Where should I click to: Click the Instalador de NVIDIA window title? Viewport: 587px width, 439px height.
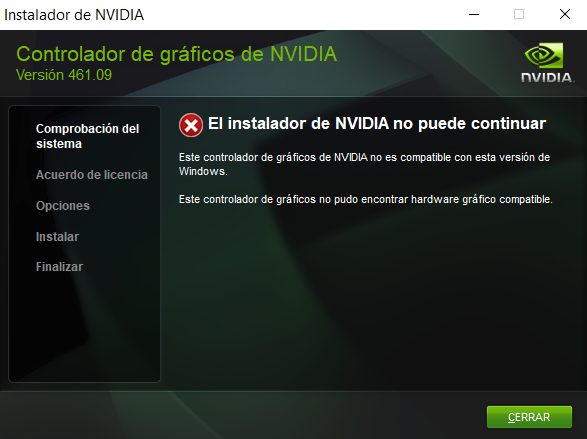click(74, 15)
